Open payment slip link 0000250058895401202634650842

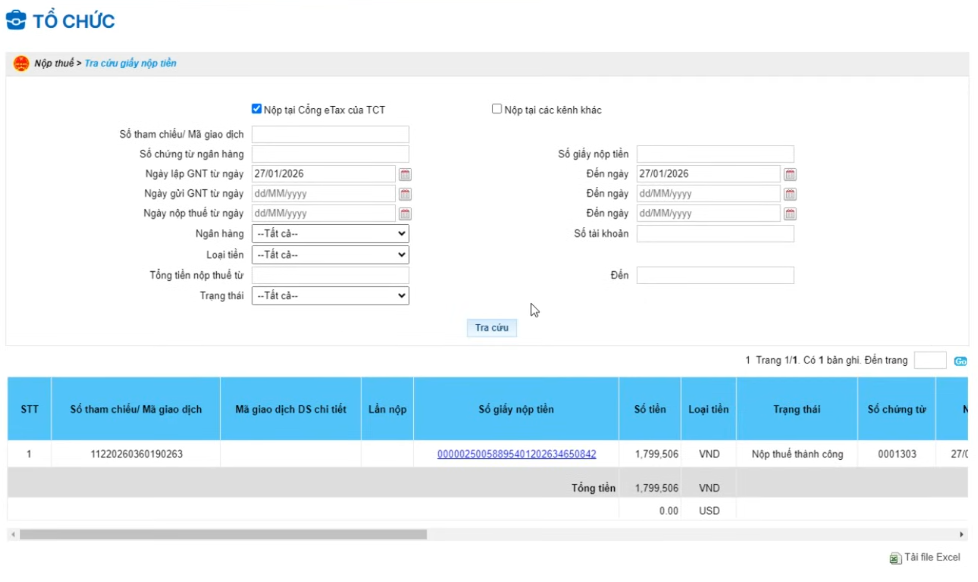point(516,454)
